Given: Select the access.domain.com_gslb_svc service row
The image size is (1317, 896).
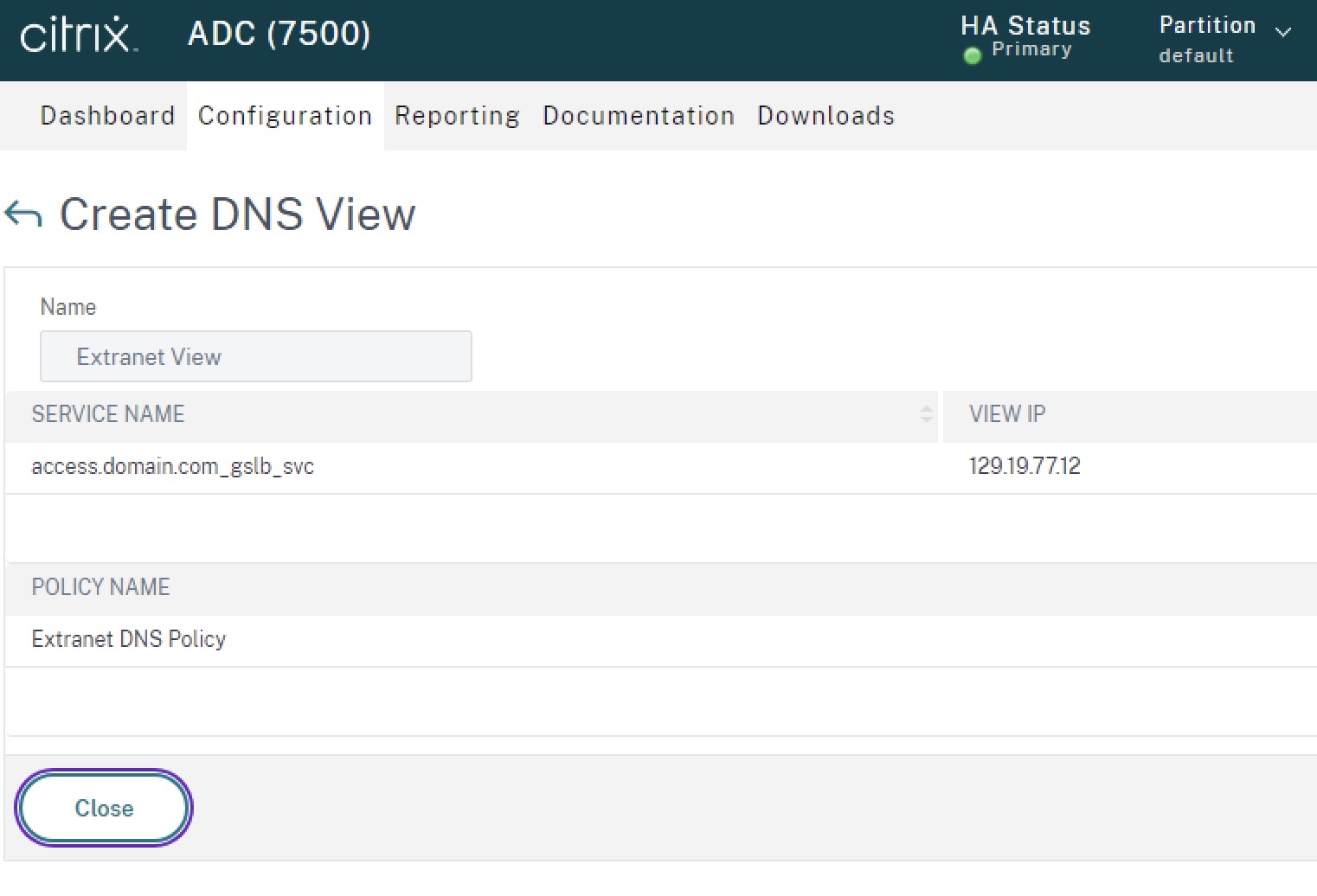Looking at the screenshot, I should point(173,466).
